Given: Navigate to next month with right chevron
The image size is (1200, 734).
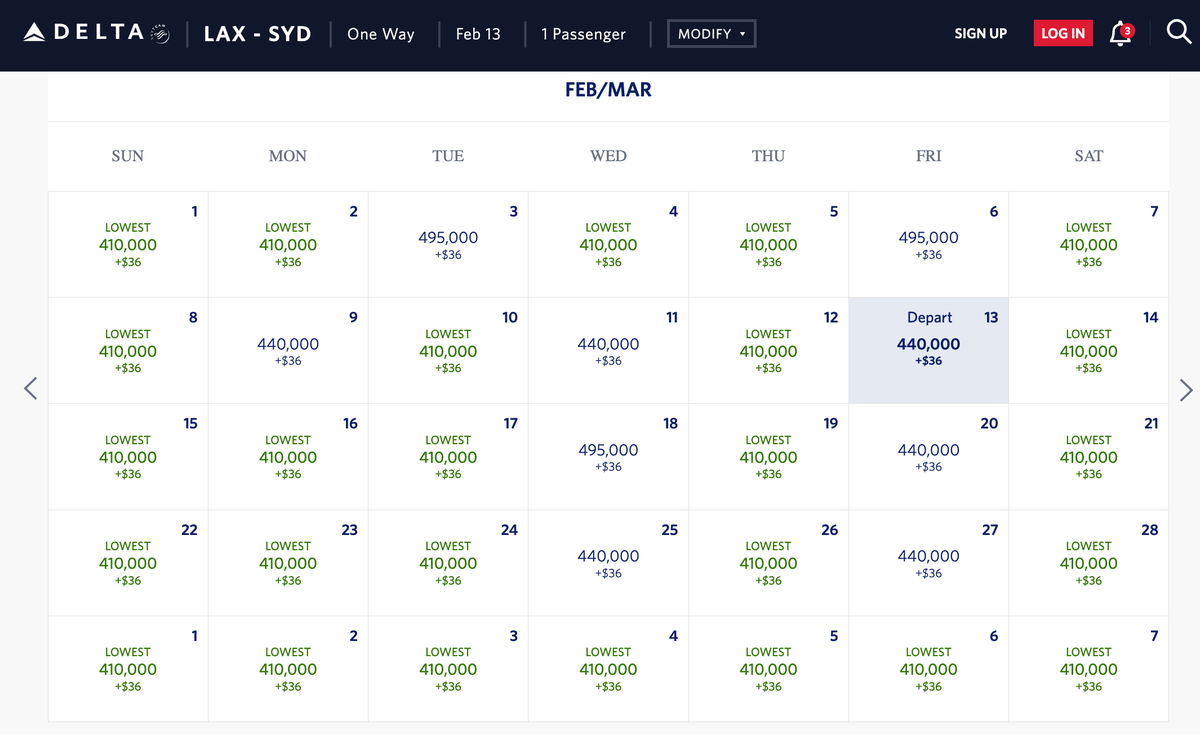Looking at the screenshot, I should tap(1185, 390).
